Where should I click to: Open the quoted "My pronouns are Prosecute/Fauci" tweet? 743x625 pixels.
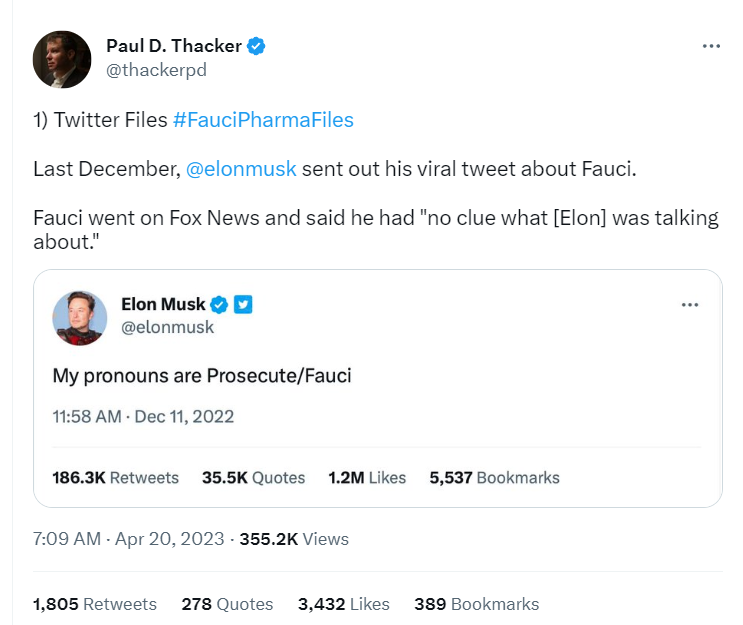[202, 377]
